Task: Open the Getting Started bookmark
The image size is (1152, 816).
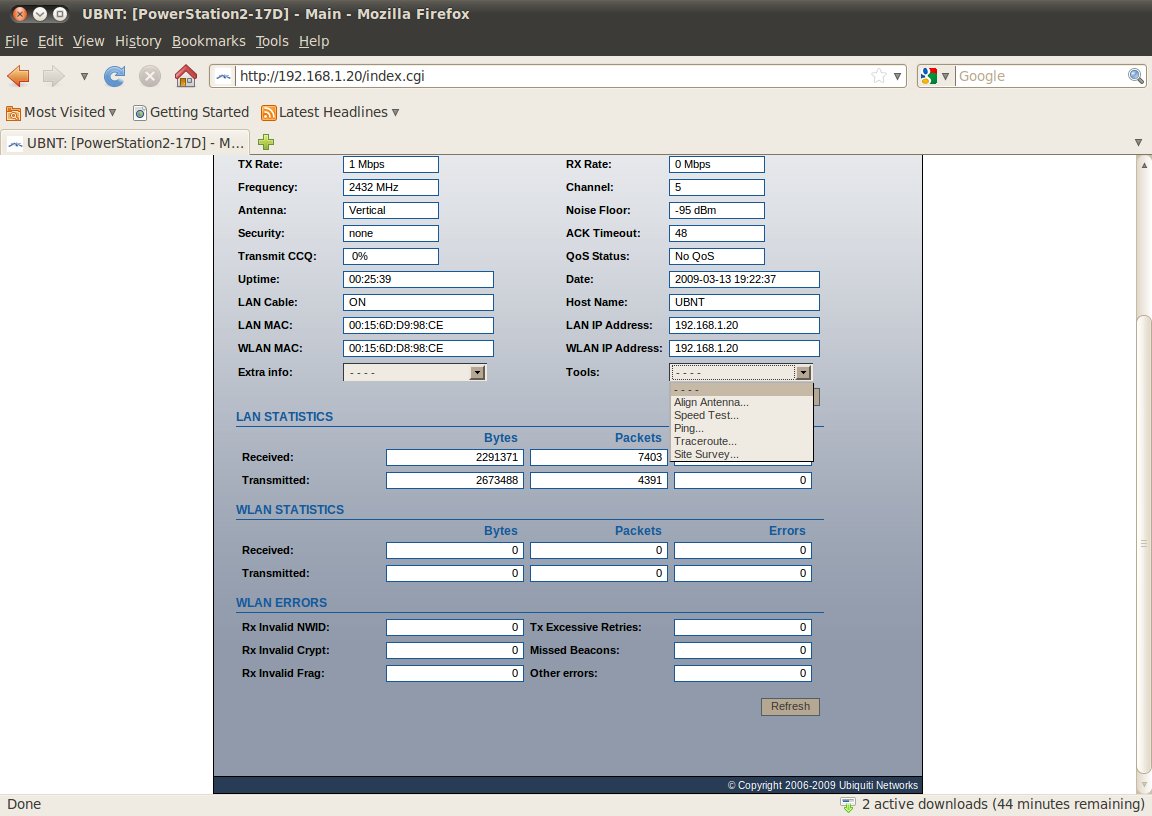Action: [x=191, y=112]
